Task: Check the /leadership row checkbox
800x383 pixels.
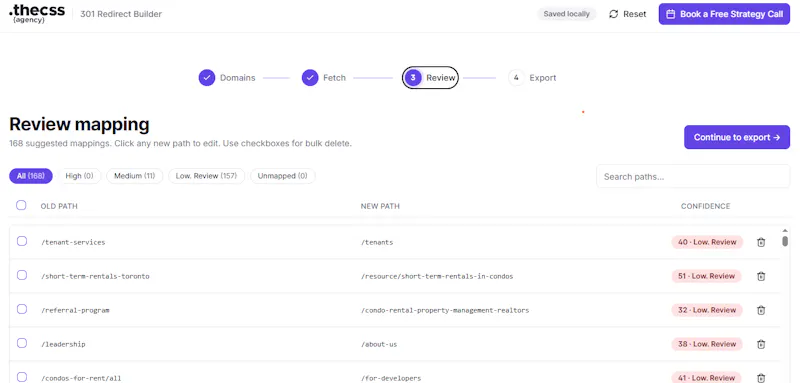Action: coord(22,343)
